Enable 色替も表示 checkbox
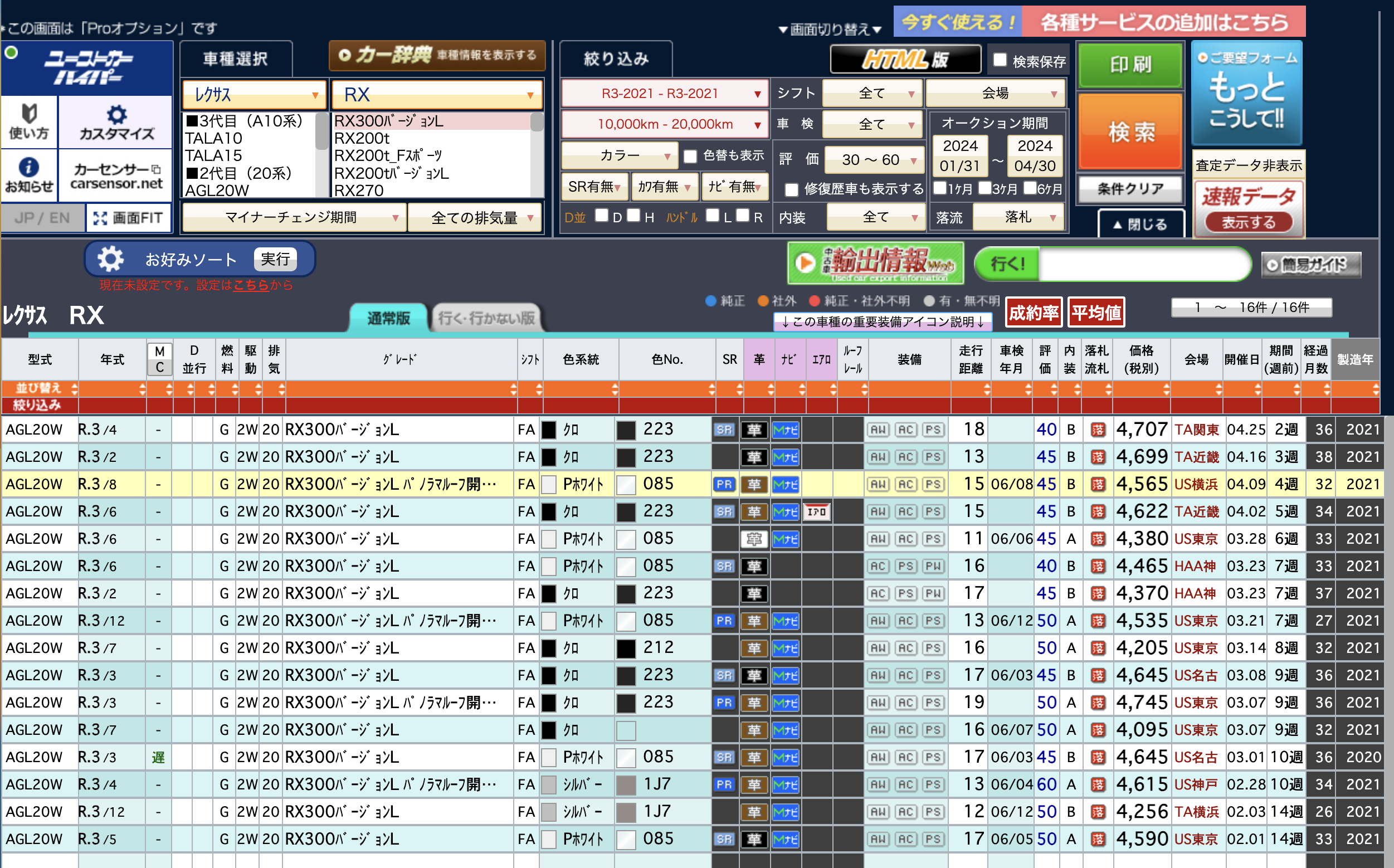 pyautogui.click(x=690, y=155)
